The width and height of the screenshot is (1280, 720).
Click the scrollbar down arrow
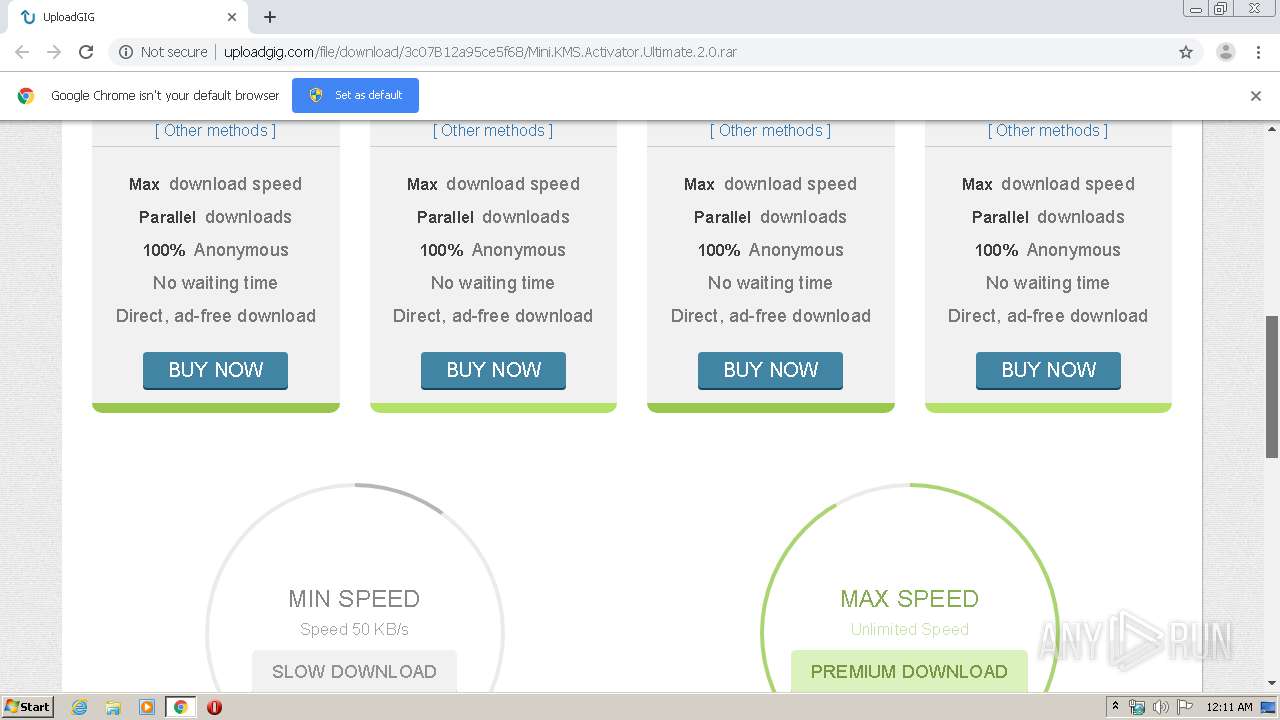1272,683
